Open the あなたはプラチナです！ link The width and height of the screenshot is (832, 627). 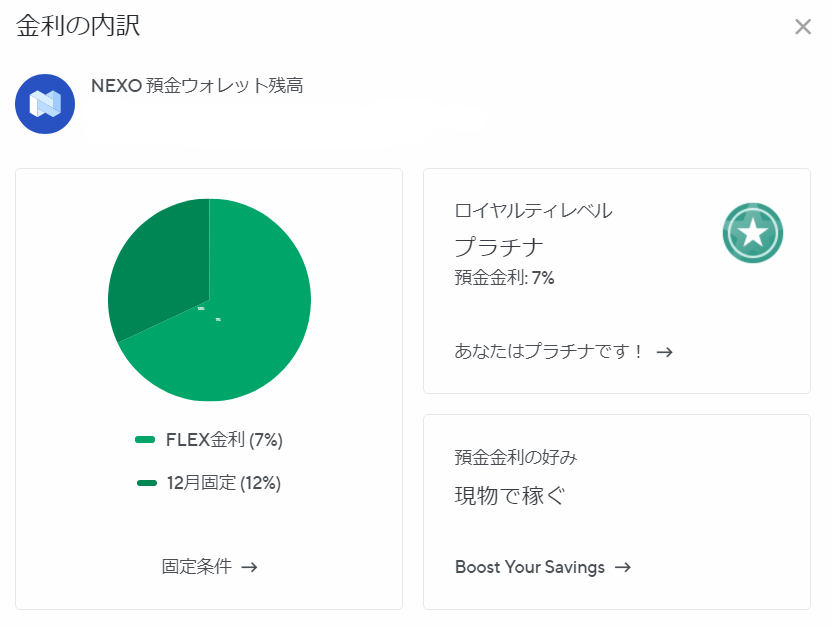coord(550,352)
